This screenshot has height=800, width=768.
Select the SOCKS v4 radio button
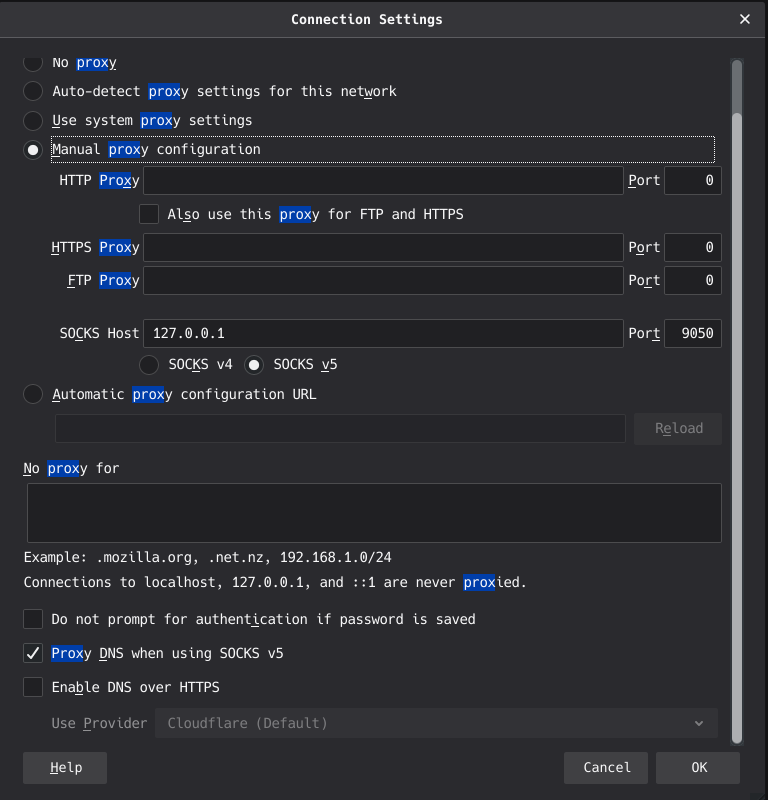149,364
